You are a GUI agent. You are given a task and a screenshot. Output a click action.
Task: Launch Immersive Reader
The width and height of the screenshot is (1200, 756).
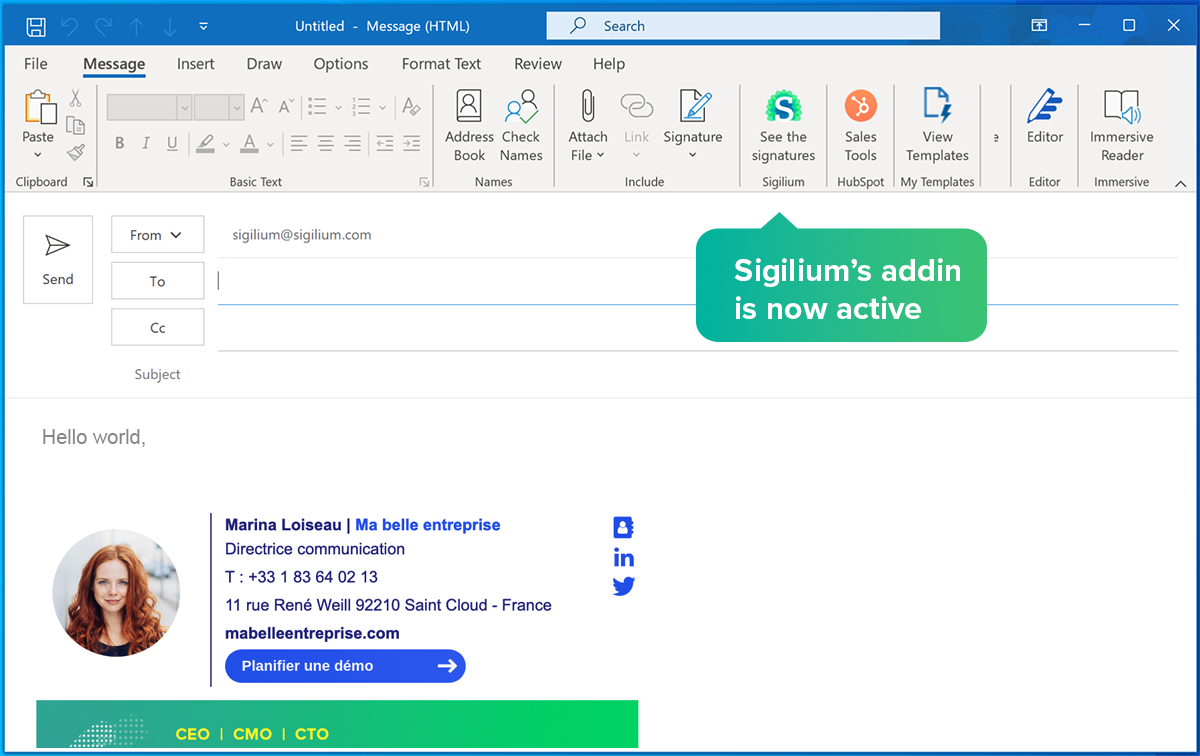tap(1122, 126)
